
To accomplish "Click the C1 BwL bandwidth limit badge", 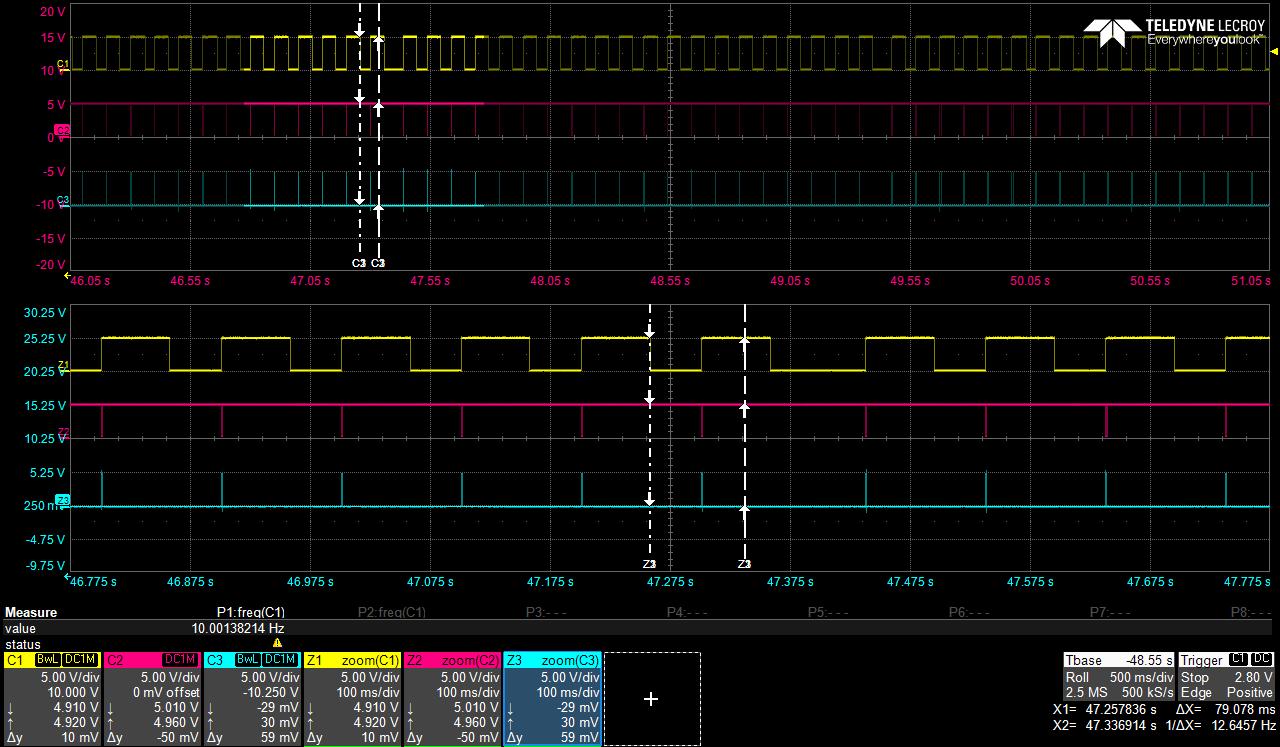I will 47,660.
